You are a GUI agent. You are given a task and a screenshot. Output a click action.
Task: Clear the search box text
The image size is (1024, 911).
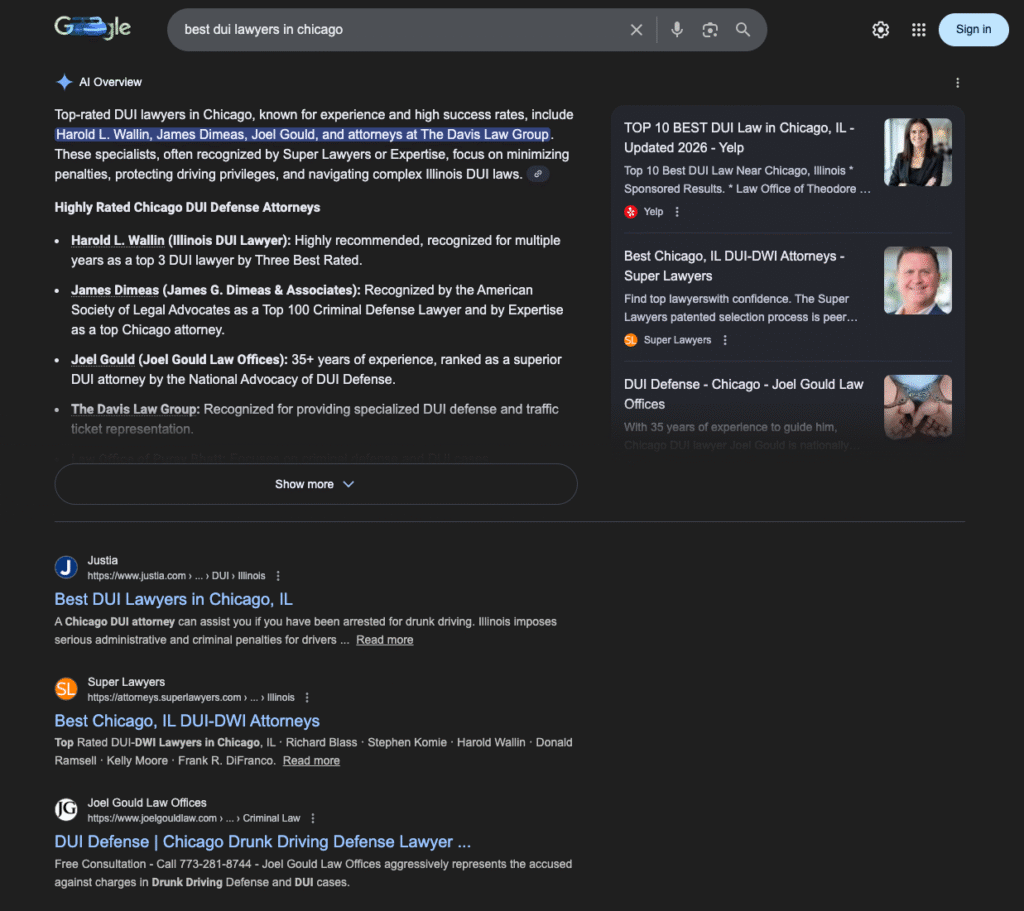636,30
